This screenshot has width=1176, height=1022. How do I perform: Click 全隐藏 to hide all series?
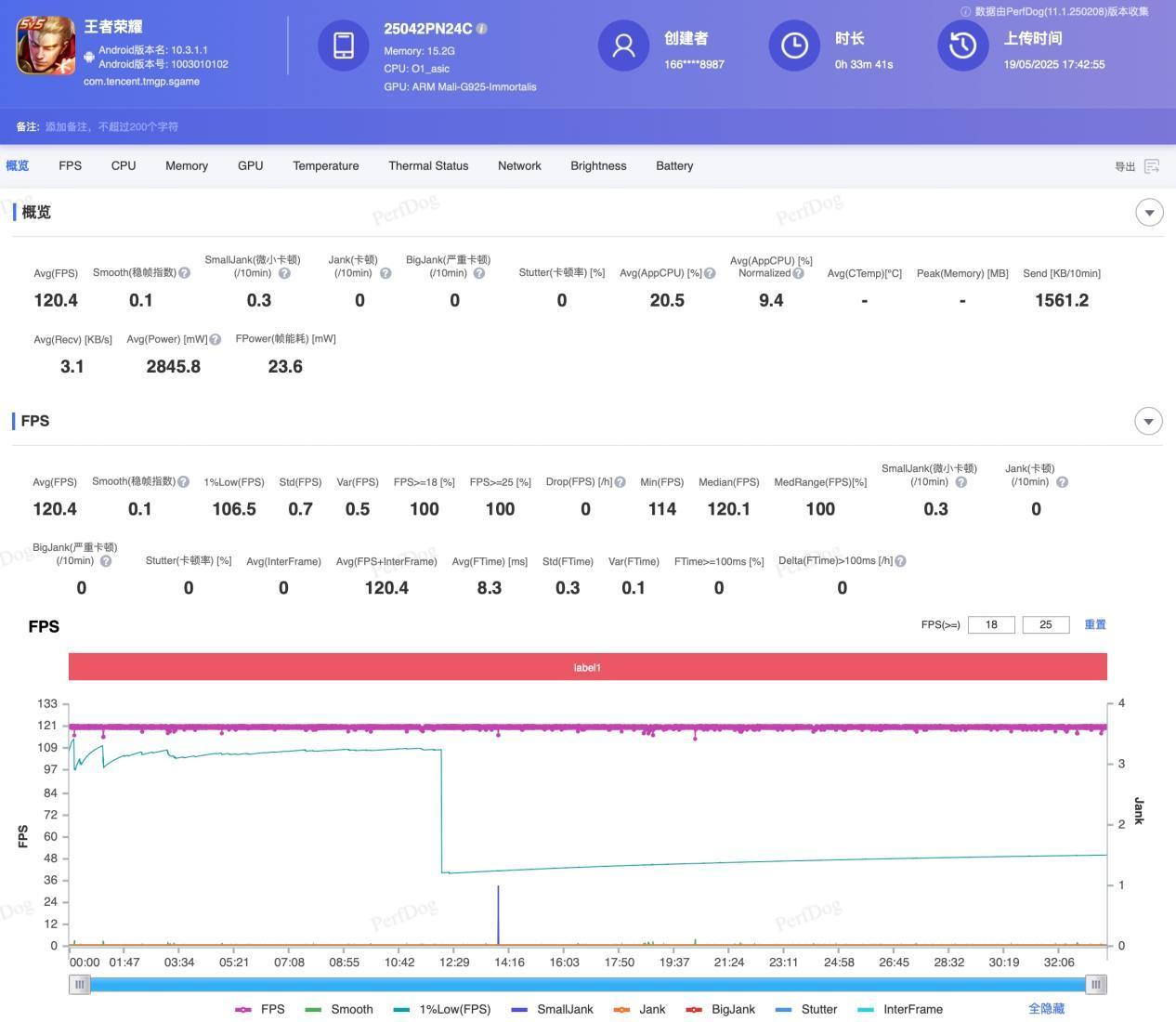click(1046, 1009)
